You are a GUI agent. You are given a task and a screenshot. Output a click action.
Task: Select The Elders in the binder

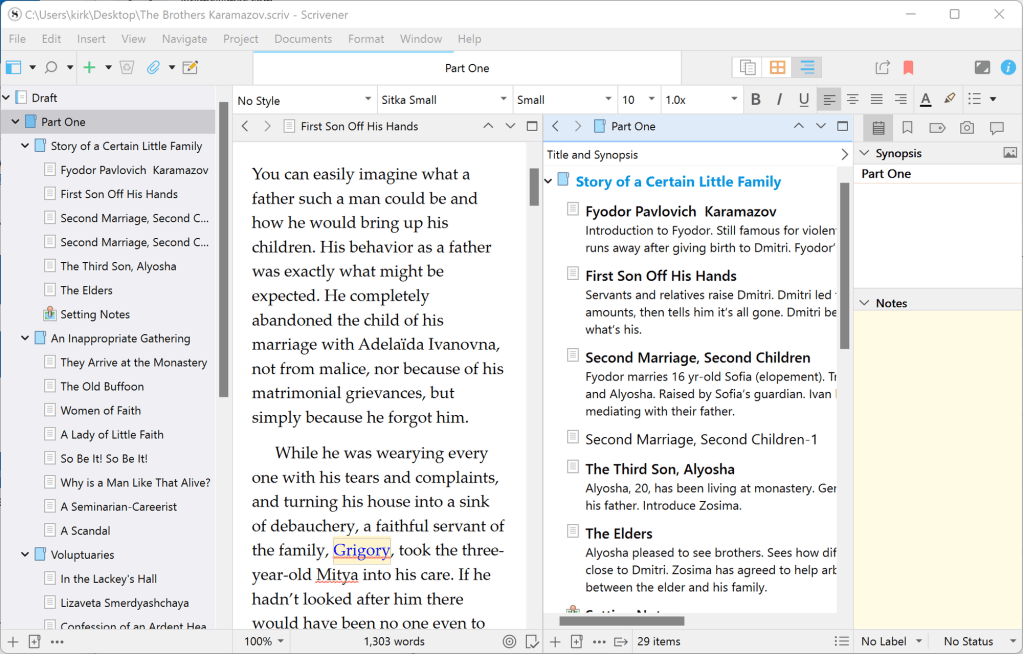[x=86, y=290]
